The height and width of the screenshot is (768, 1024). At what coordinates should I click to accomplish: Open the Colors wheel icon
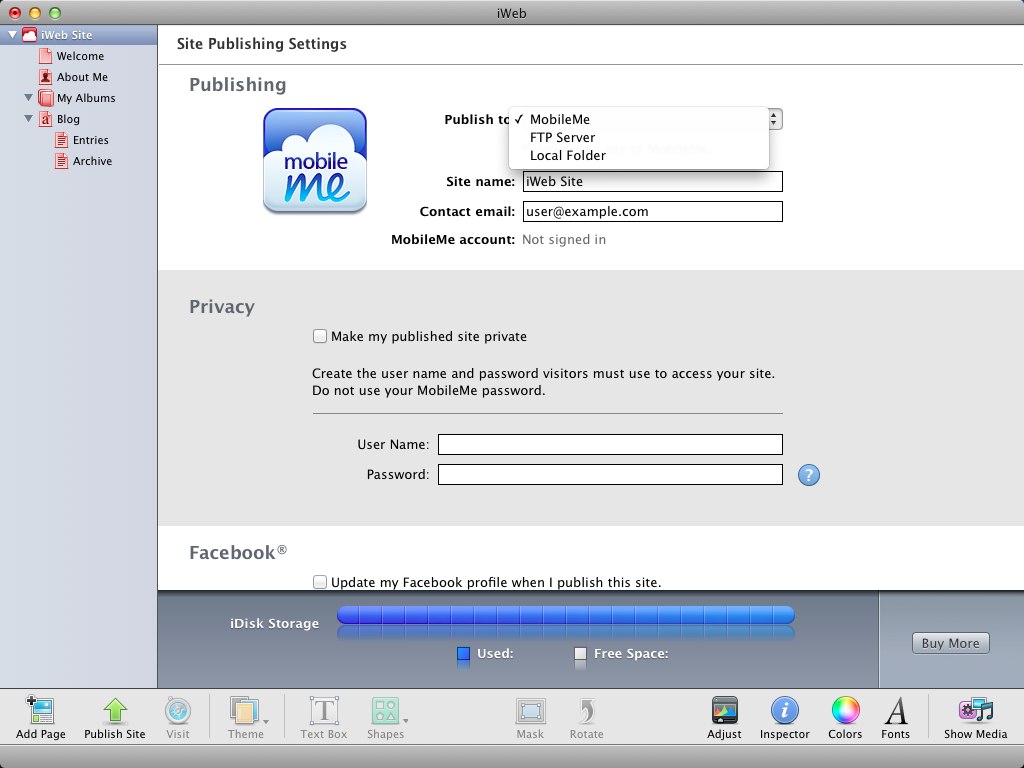pos(845,710)
